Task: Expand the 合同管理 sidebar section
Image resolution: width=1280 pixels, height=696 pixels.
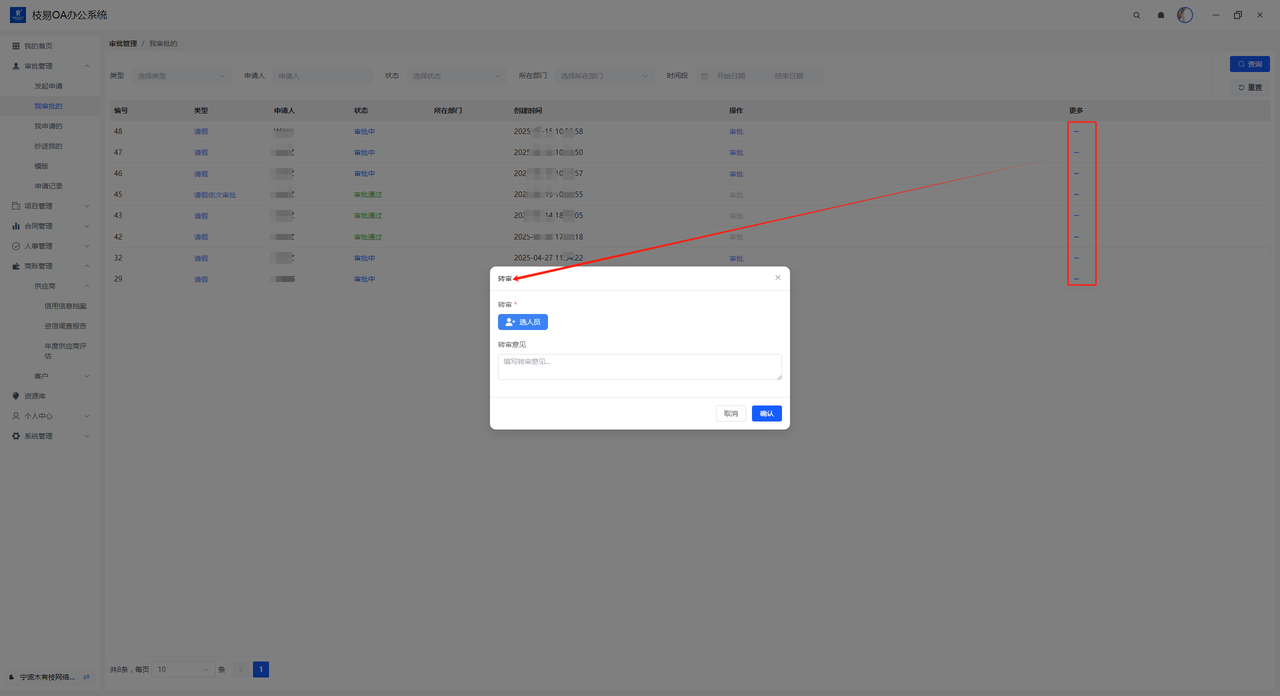Action: 50,226
